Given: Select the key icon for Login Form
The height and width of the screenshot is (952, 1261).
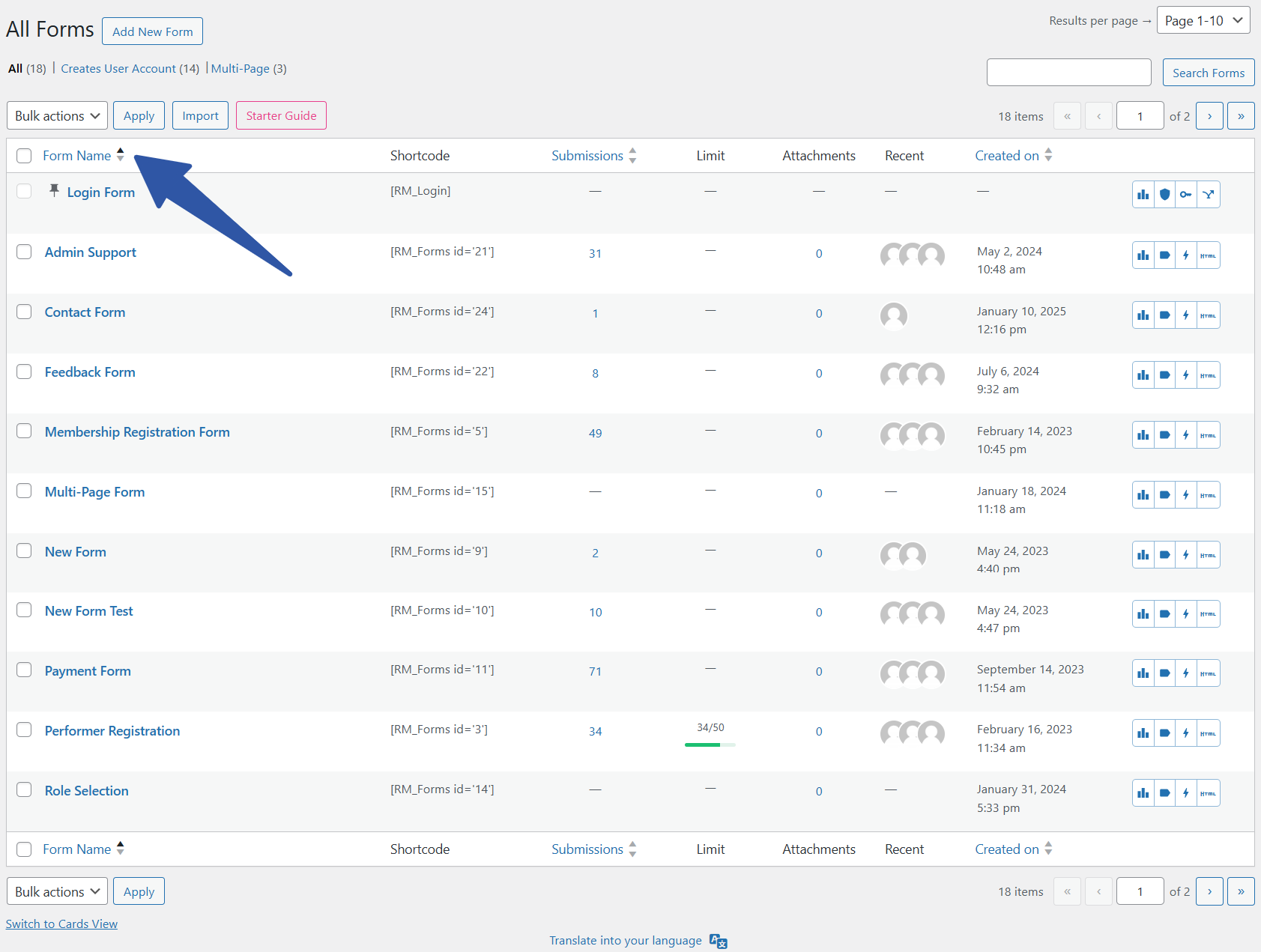Looking at the screenshot, I should pos(1186,194).
